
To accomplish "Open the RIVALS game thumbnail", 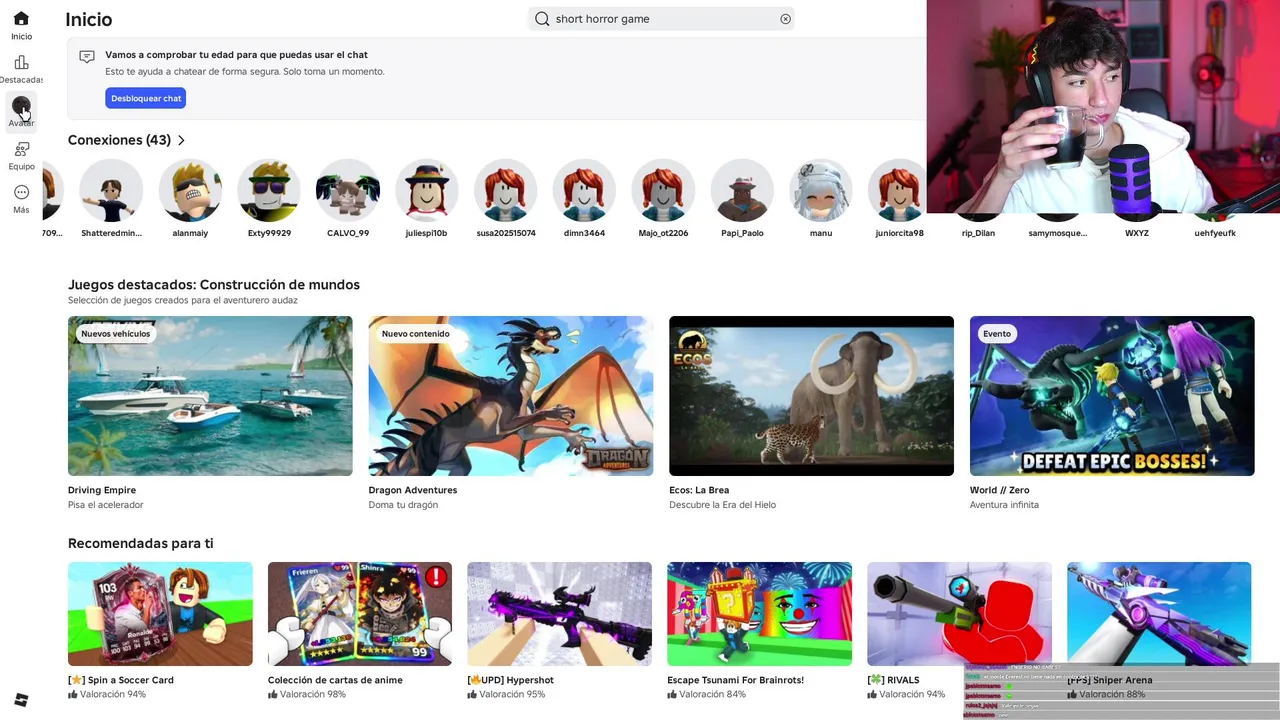I will (960, 614).
